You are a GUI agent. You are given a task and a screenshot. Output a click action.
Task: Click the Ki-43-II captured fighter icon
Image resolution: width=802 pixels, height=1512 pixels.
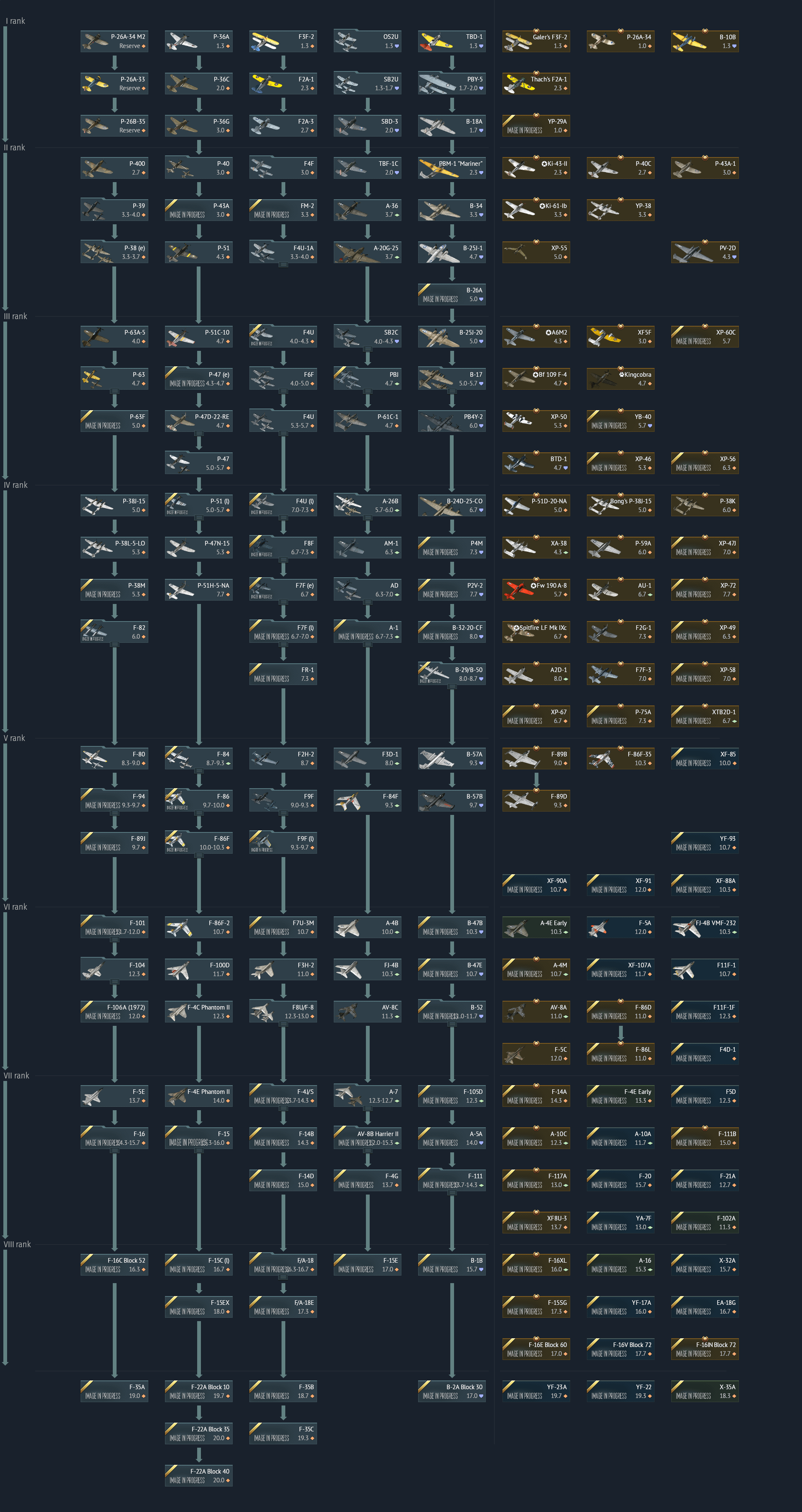pyautogui.click(x=519, y=168)
